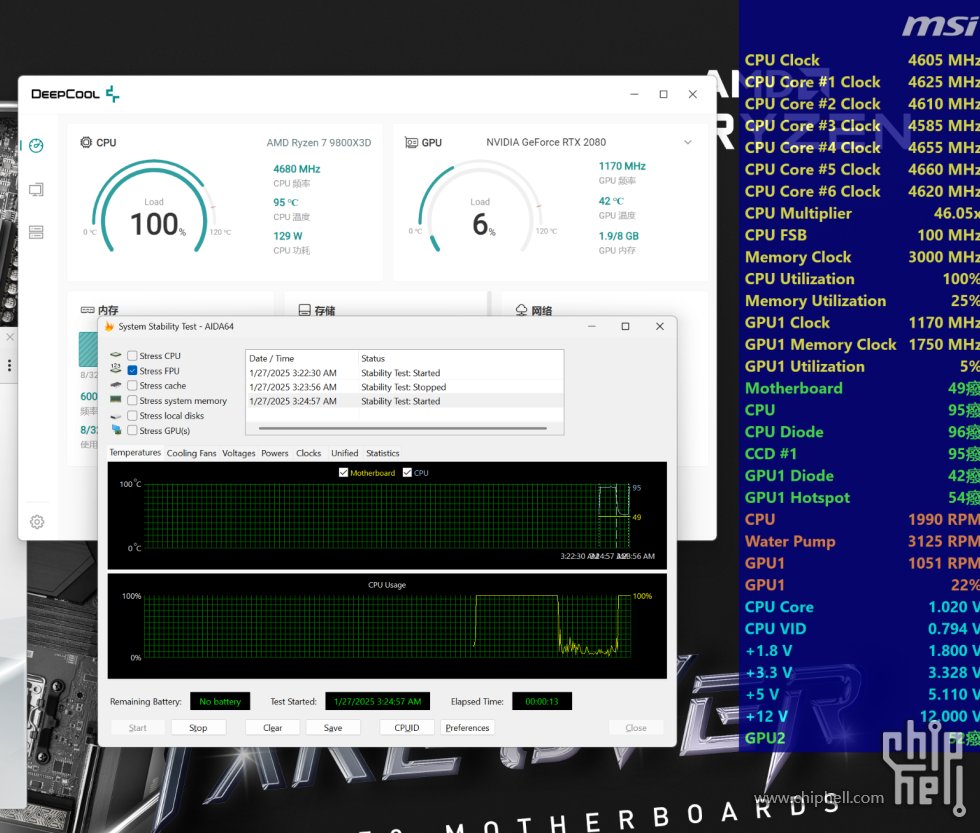Click the Test Started 1/27/2025 3:24:57 AM field
The image size is (980, 833).
point(378,701)
